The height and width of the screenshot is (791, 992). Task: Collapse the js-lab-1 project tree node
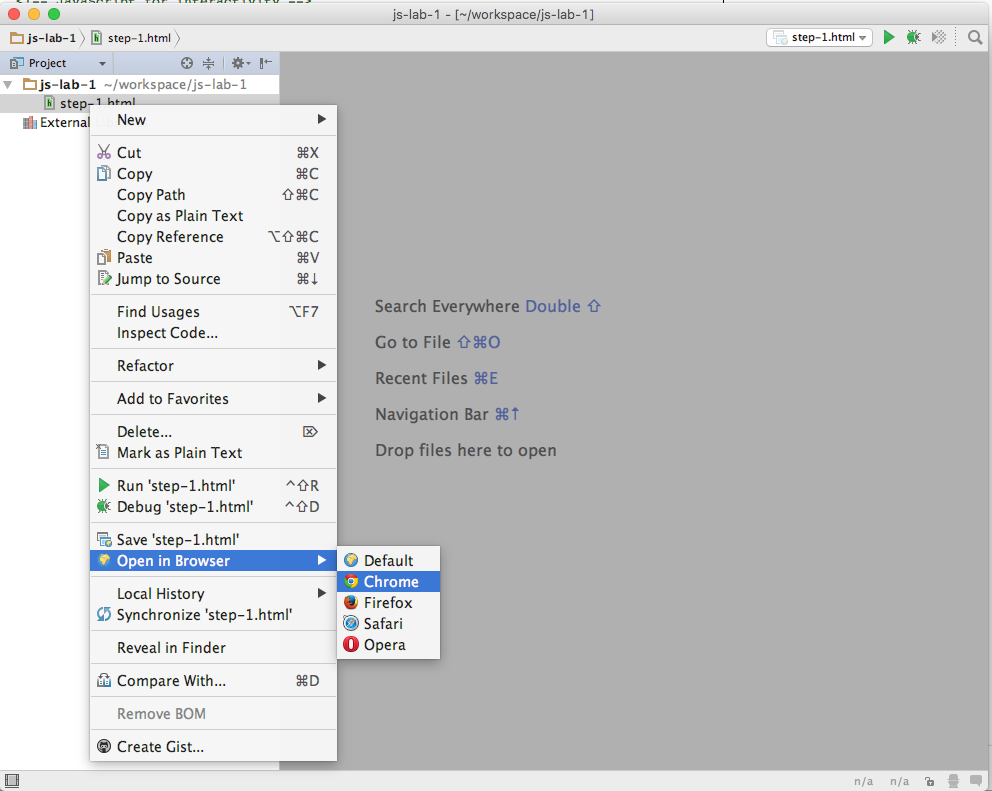pyautogui.click(x=9, y=84)
